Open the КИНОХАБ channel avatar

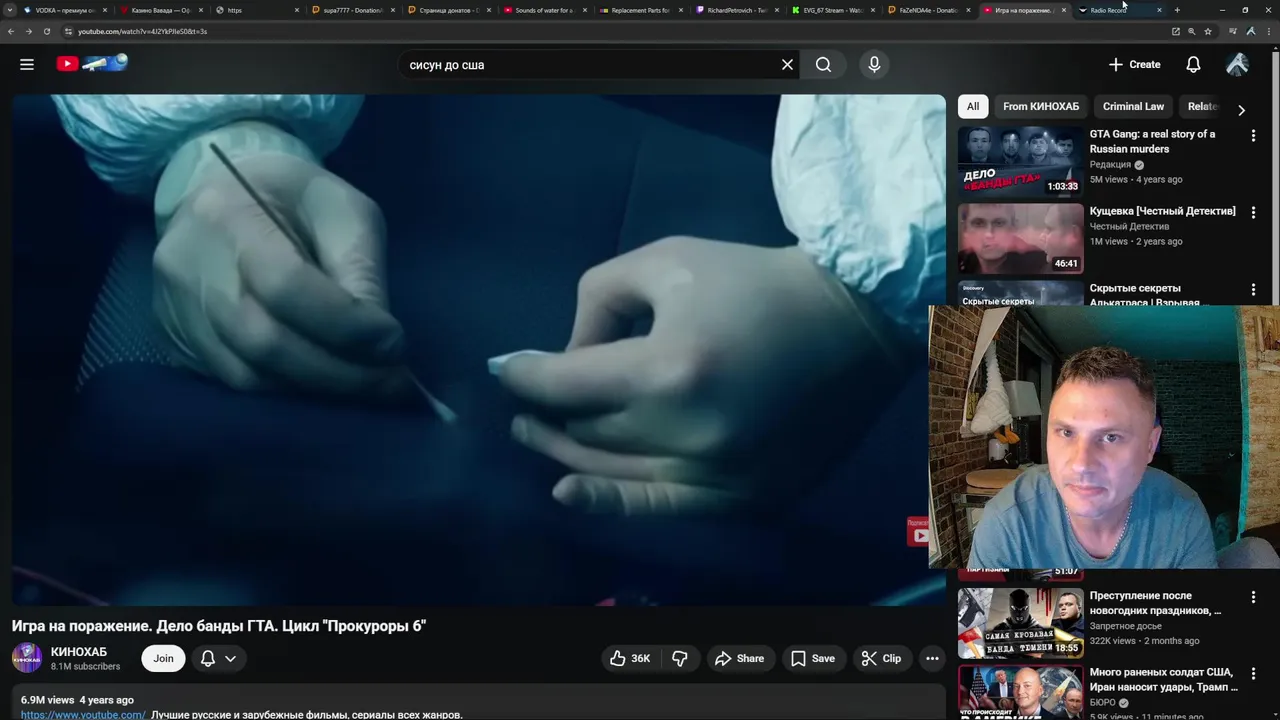click(x=27, y=658)
